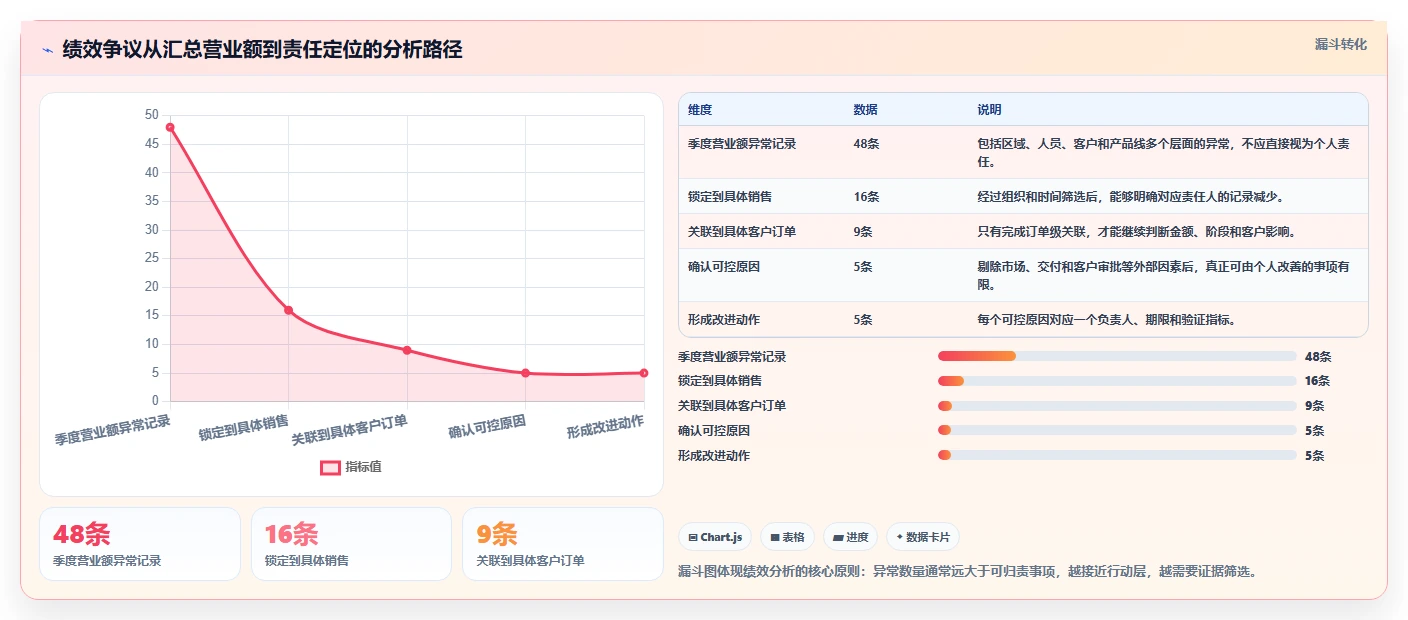
Task: Click the 季度营业额异常记录 progress bar
Action: click(1117, 356)
